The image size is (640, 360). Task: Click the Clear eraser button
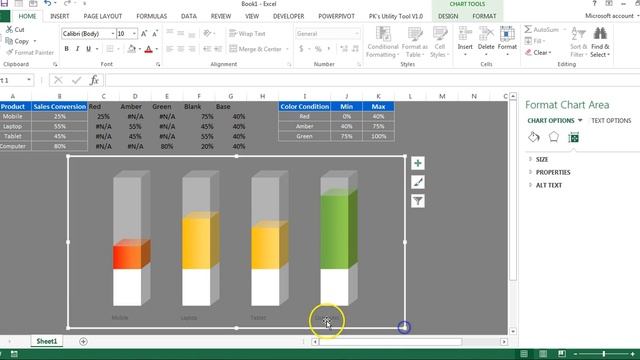point(538,52)
